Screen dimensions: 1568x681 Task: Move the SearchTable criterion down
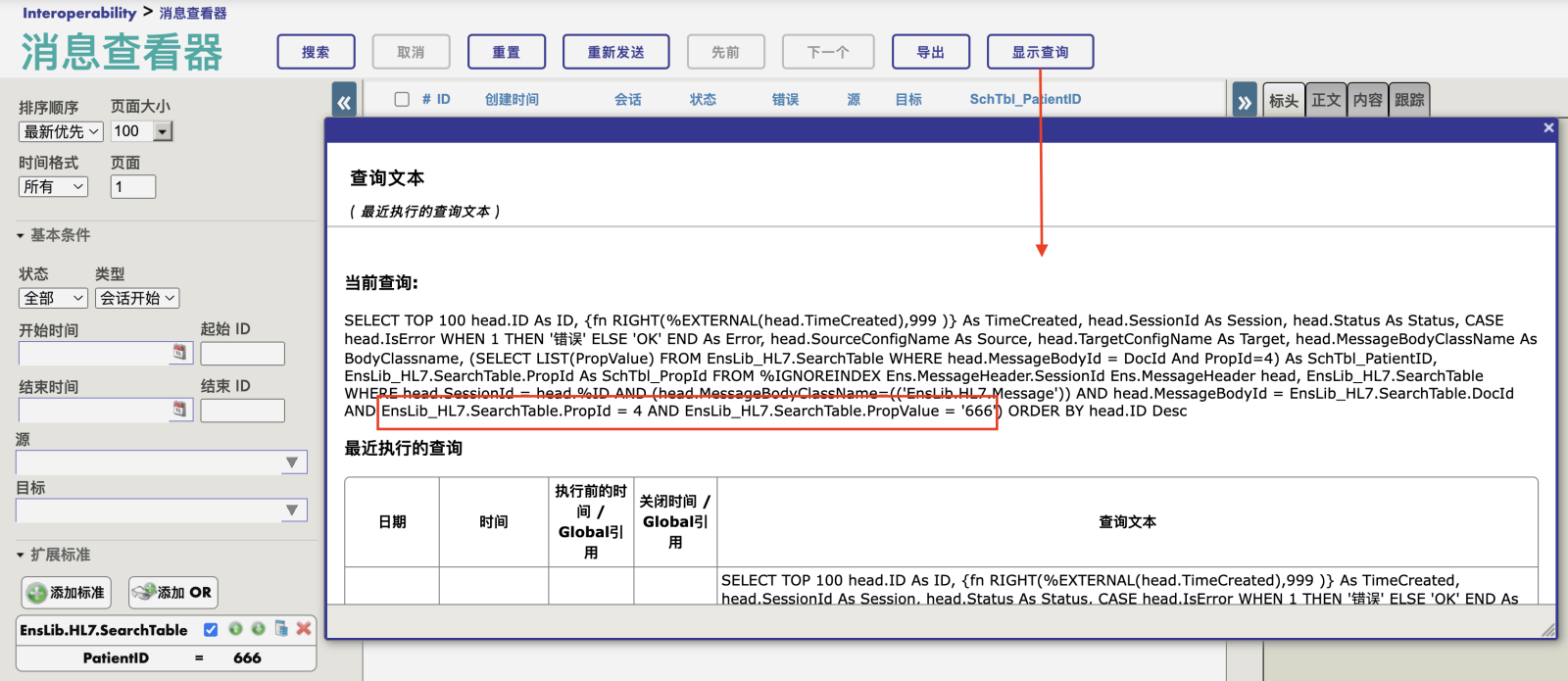[x=258, y=629]
